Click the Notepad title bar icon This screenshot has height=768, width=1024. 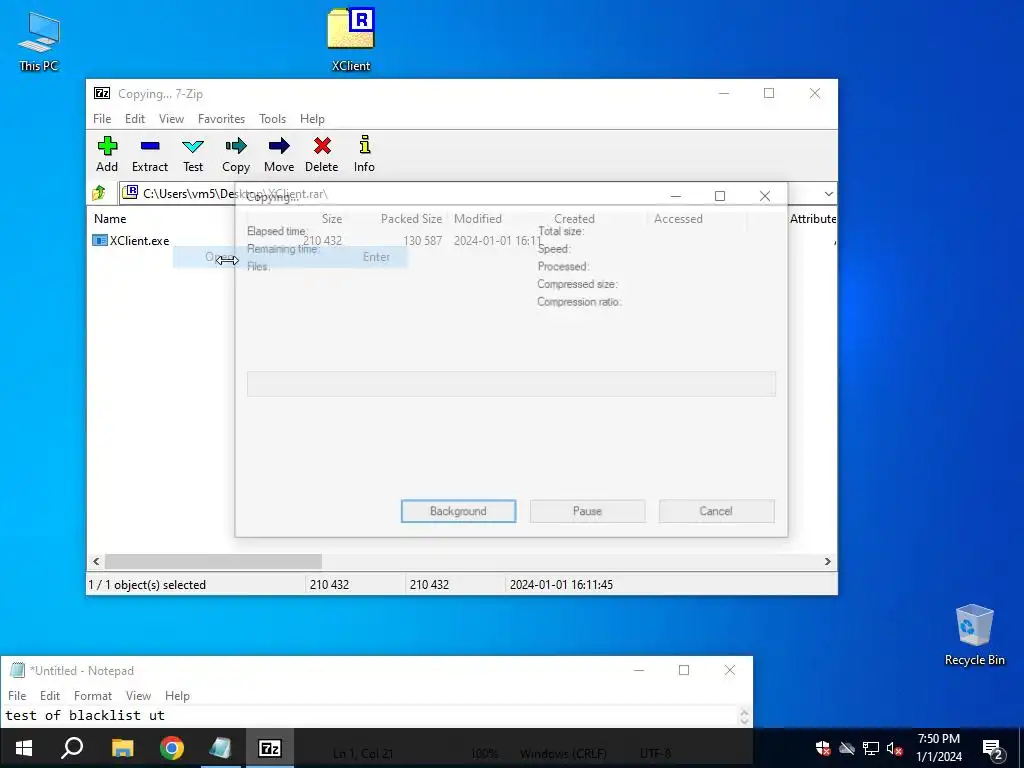point(18,670)
